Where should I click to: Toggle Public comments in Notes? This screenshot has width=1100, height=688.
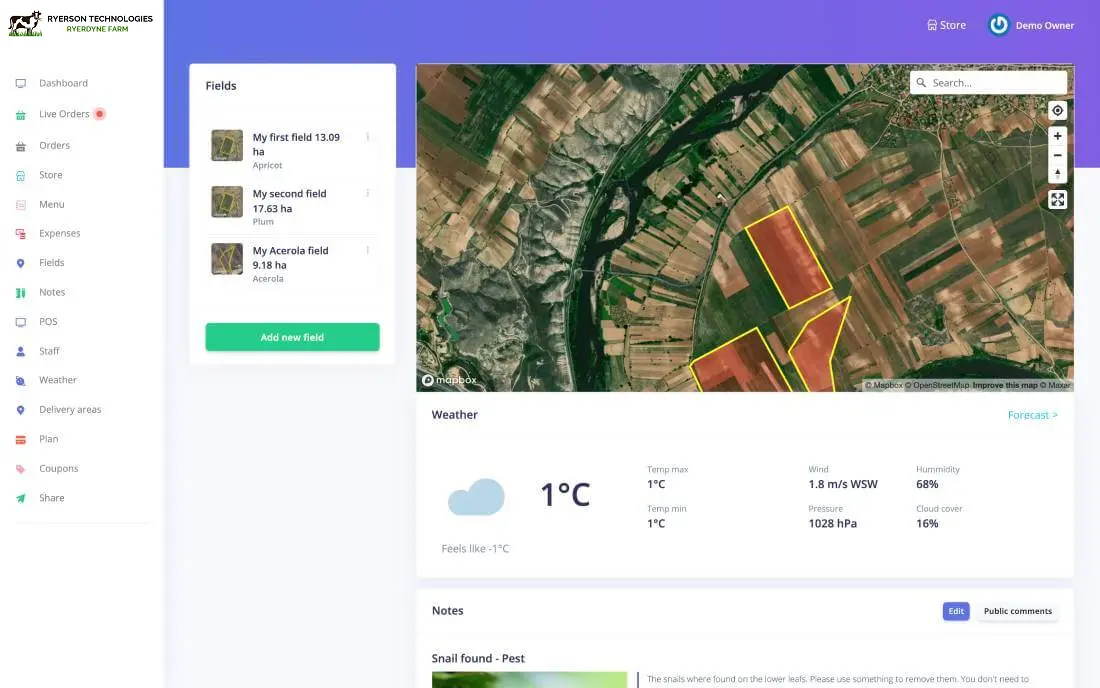pos(1017,611)
